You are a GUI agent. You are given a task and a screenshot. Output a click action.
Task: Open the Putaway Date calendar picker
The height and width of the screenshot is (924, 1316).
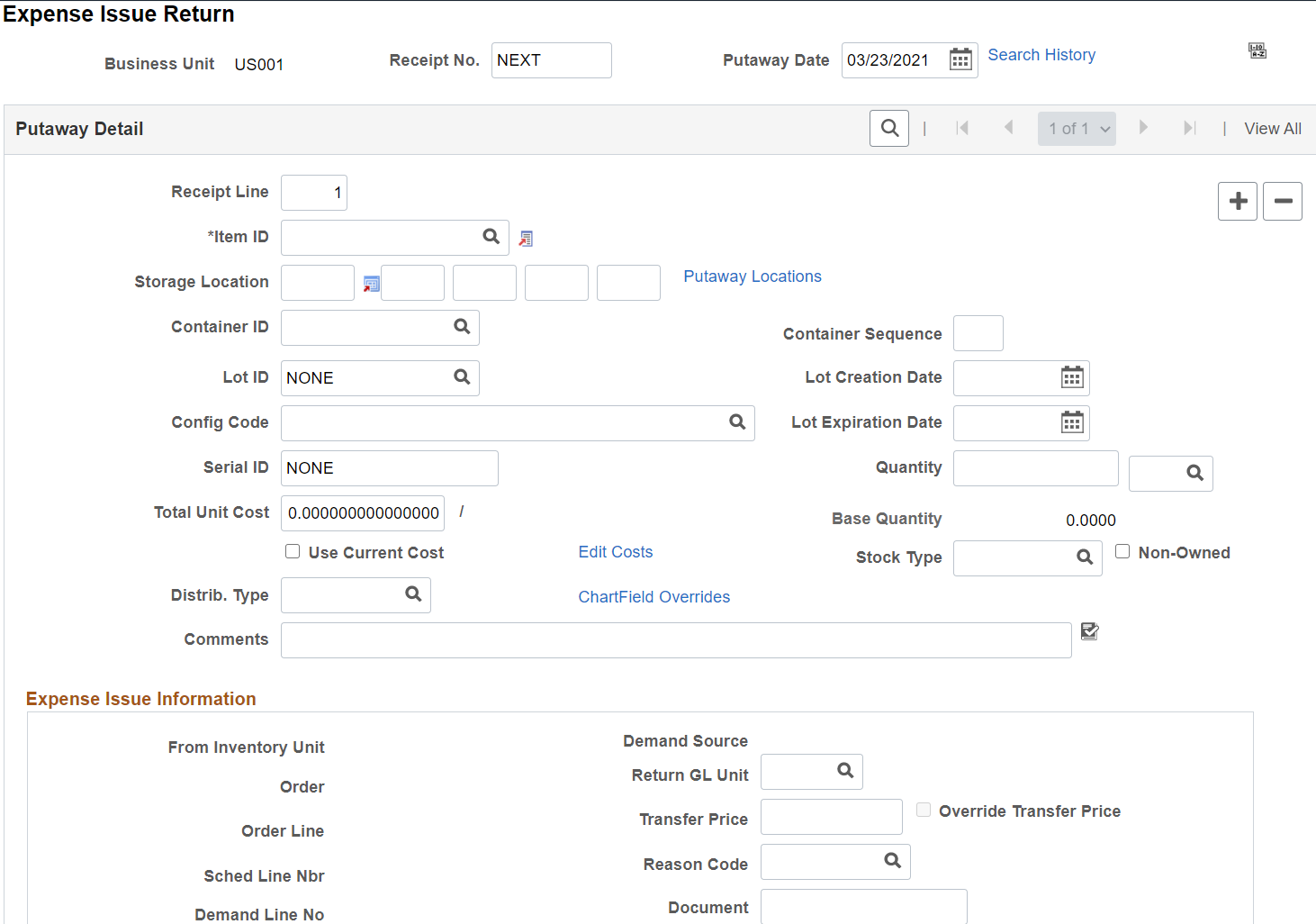coord(960,59)
